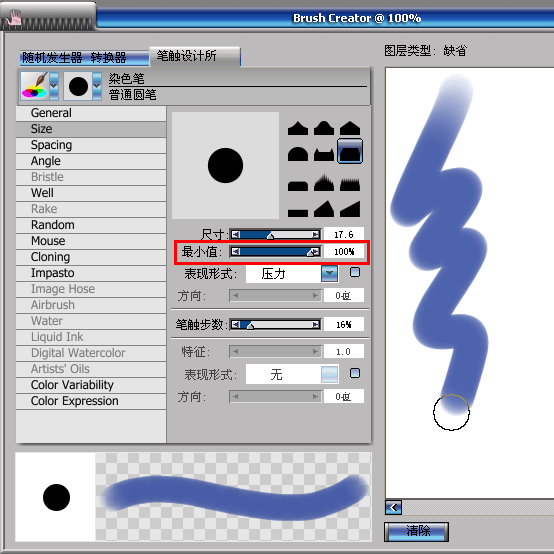Open the 压力 expression dropdown
Viewport: 554px width, 554px height.
[x=329, y=274]
